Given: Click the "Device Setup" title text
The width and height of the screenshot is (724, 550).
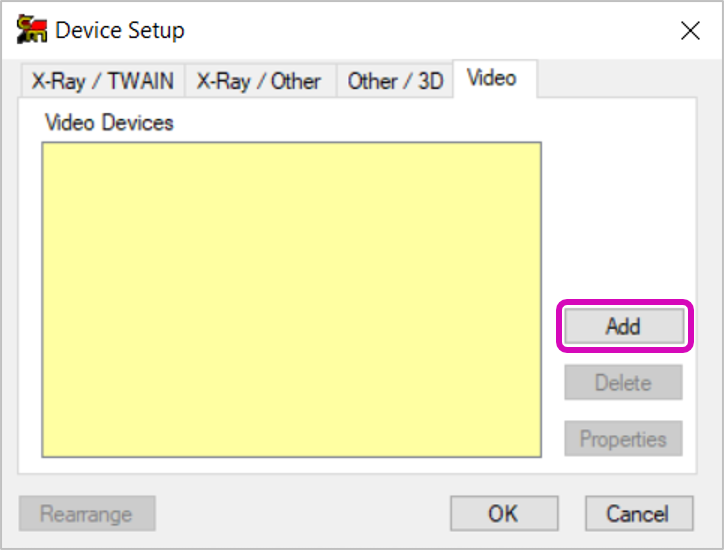Looking at the screenshot, I should (x=119, y=31).
